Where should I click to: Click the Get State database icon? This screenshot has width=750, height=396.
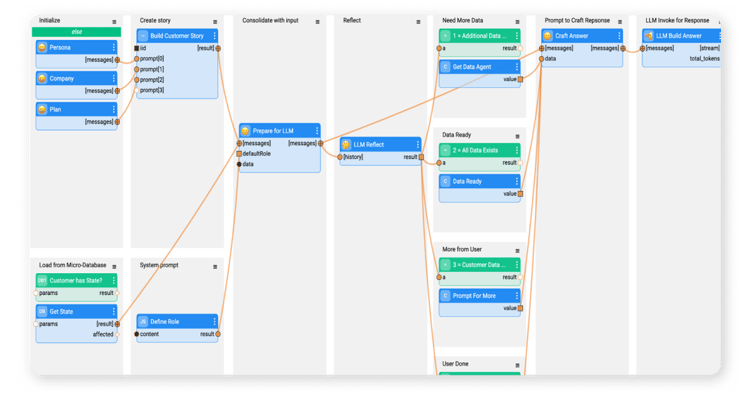42,311
